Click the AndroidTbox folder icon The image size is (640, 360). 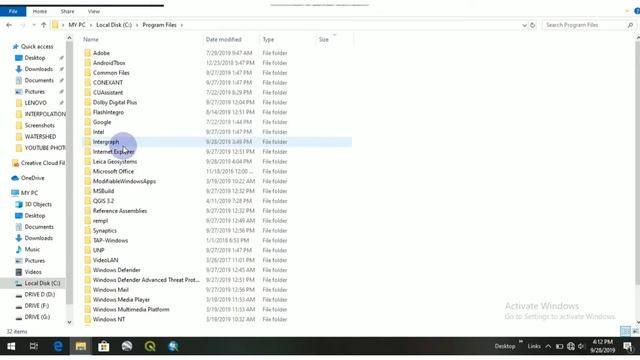87,63
